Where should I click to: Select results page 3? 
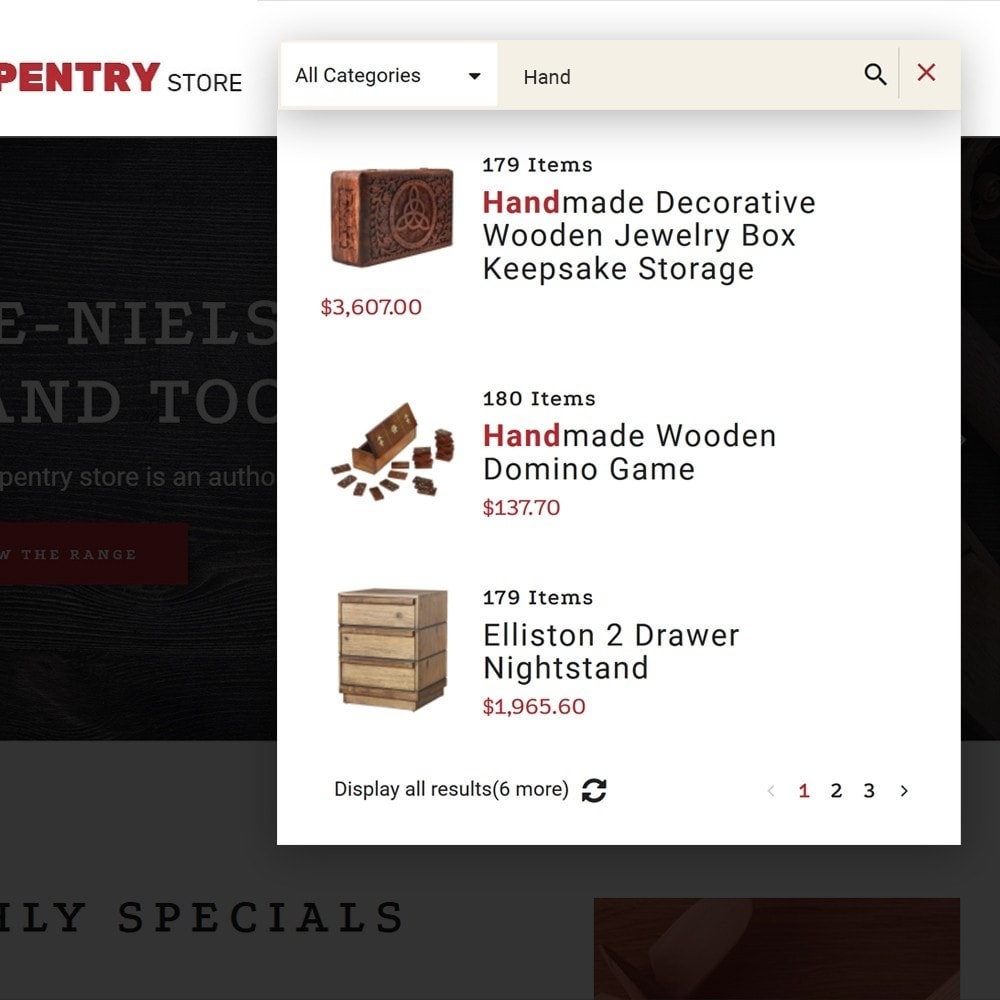(x=869, y=791)
